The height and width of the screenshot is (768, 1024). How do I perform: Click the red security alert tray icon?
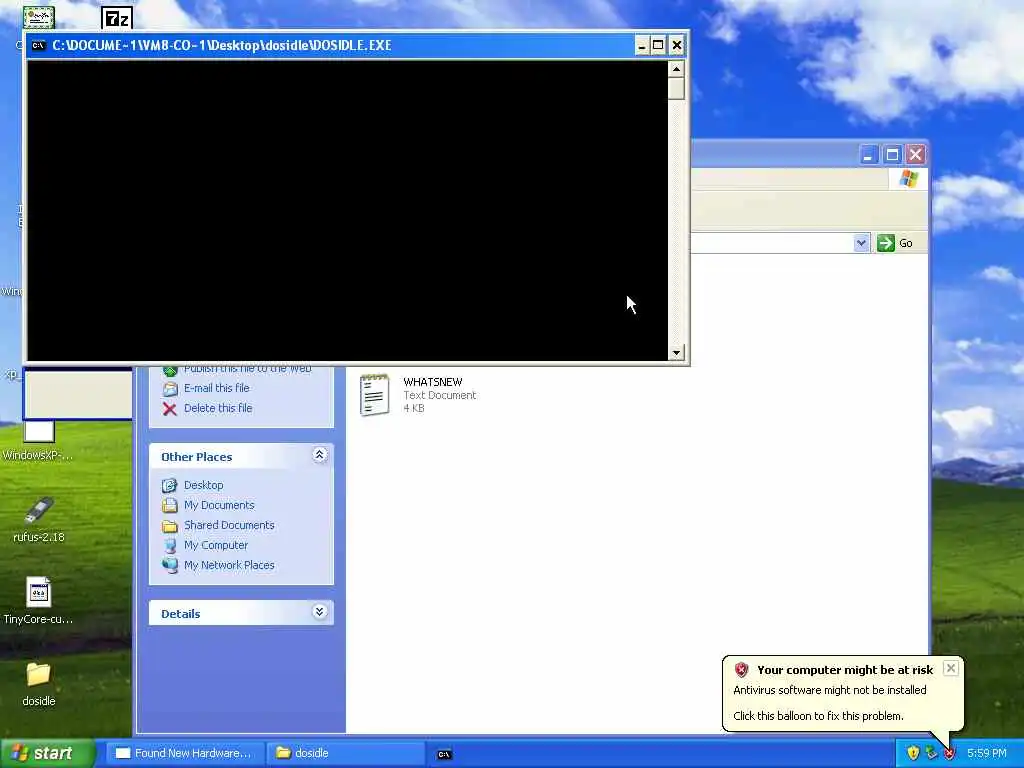[949, 753]
